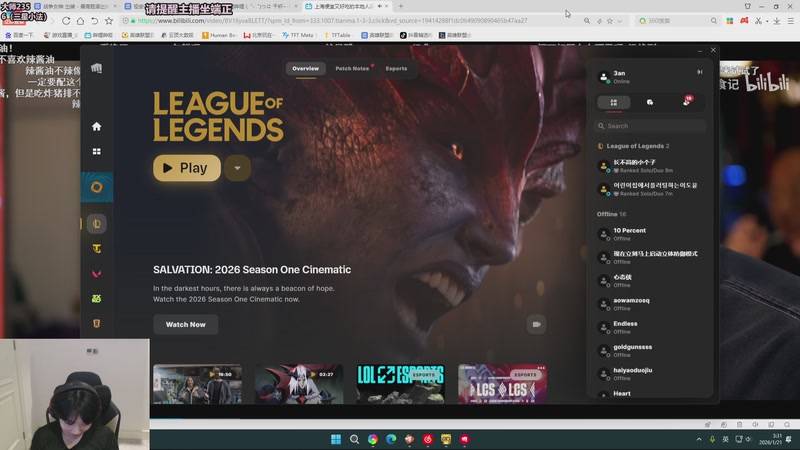
Task: Collapse the League of Legends friends group
Action: click(x=633, y=146)
